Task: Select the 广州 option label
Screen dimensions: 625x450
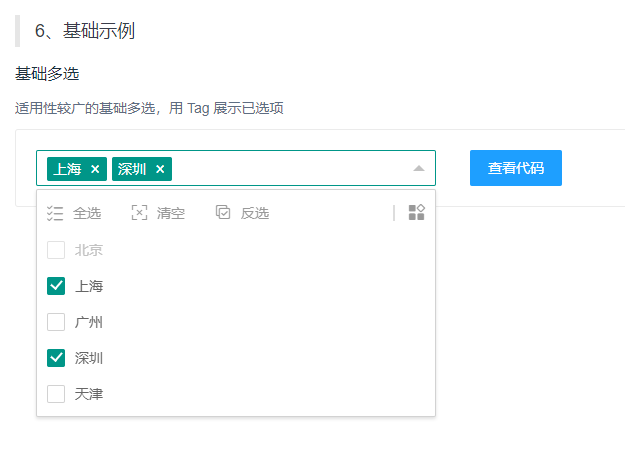Action: tap(89, 322)
